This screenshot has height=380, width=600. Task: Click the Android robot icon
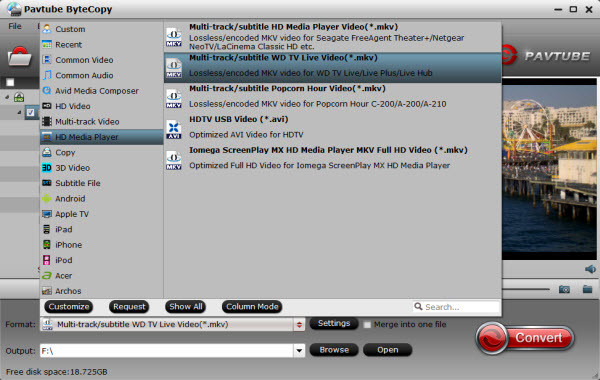pos(47,199)
